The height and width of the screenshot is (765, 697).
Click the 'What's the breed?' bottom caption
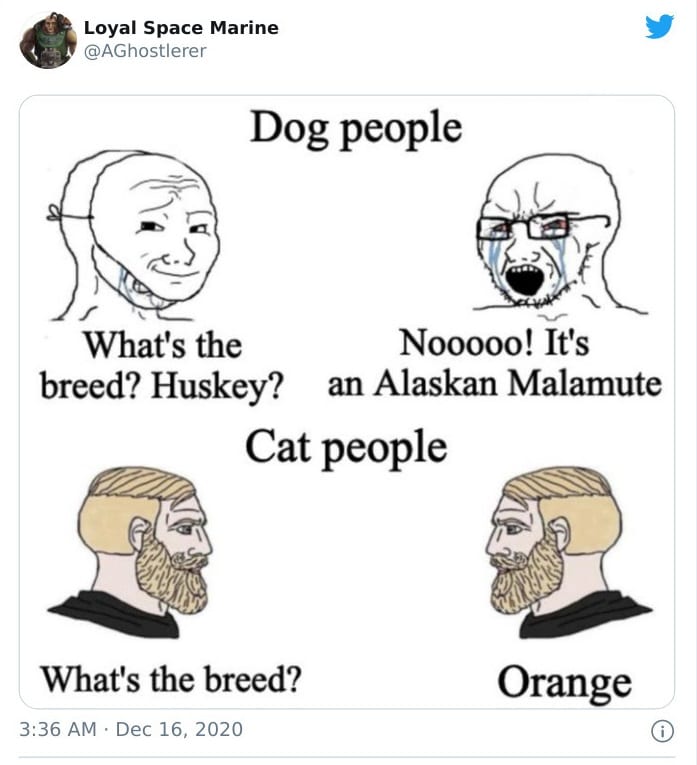[171, 679]
